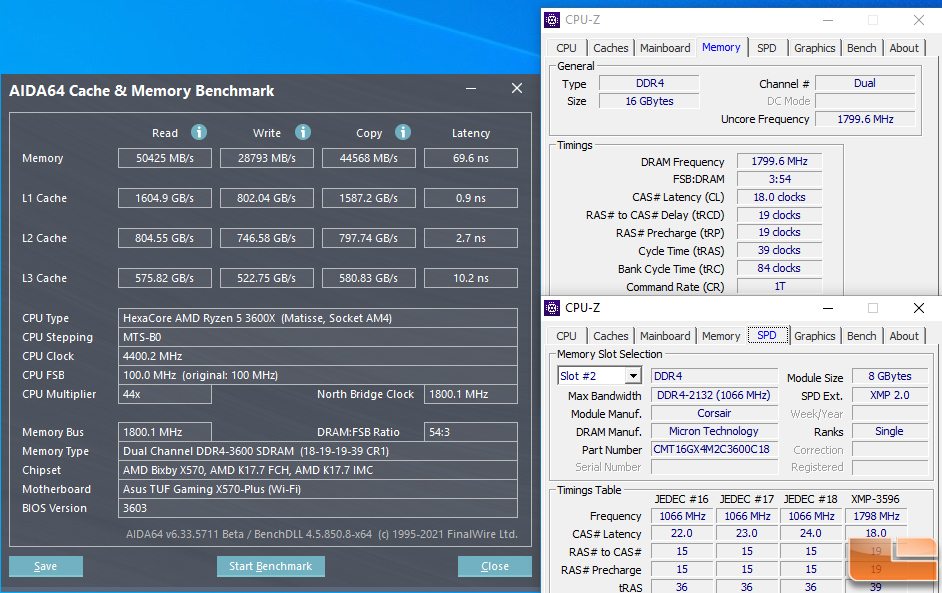Click Motherboard field Asus TUF Gaming
The height and width of the screenshot is (593, 942).
click(x=318, y=489)
